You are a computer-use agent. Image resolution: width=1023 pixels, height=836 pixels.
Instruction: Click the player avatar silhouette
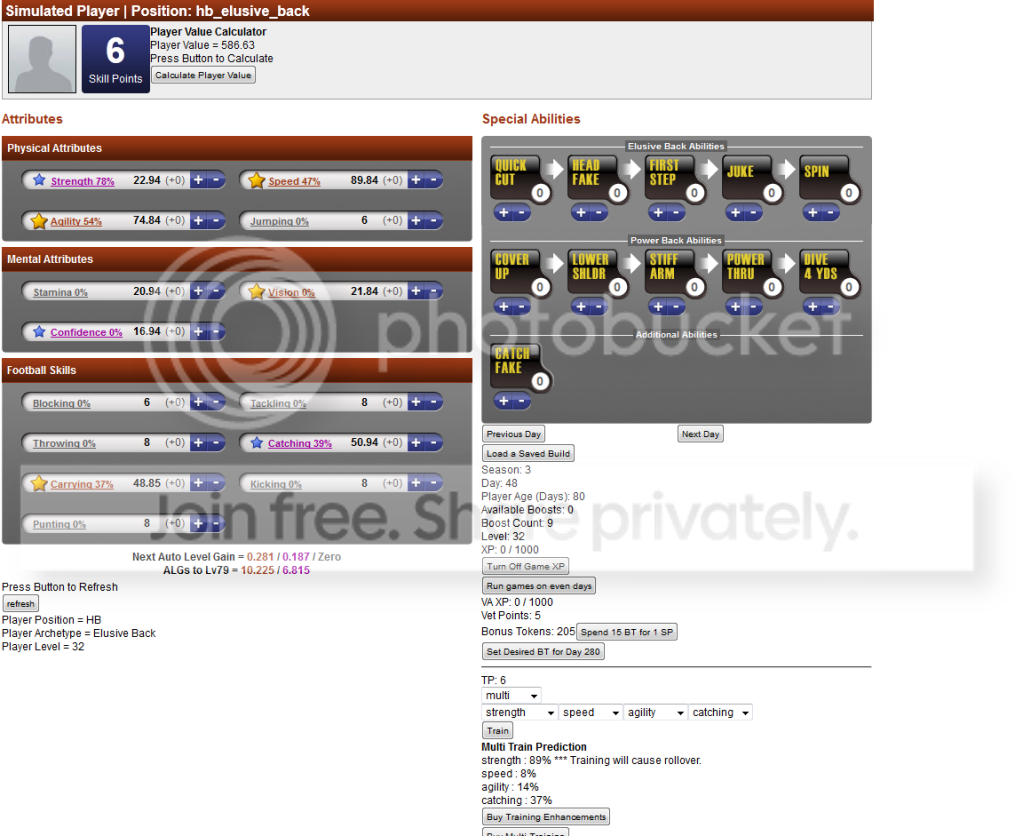click(42, 59)
